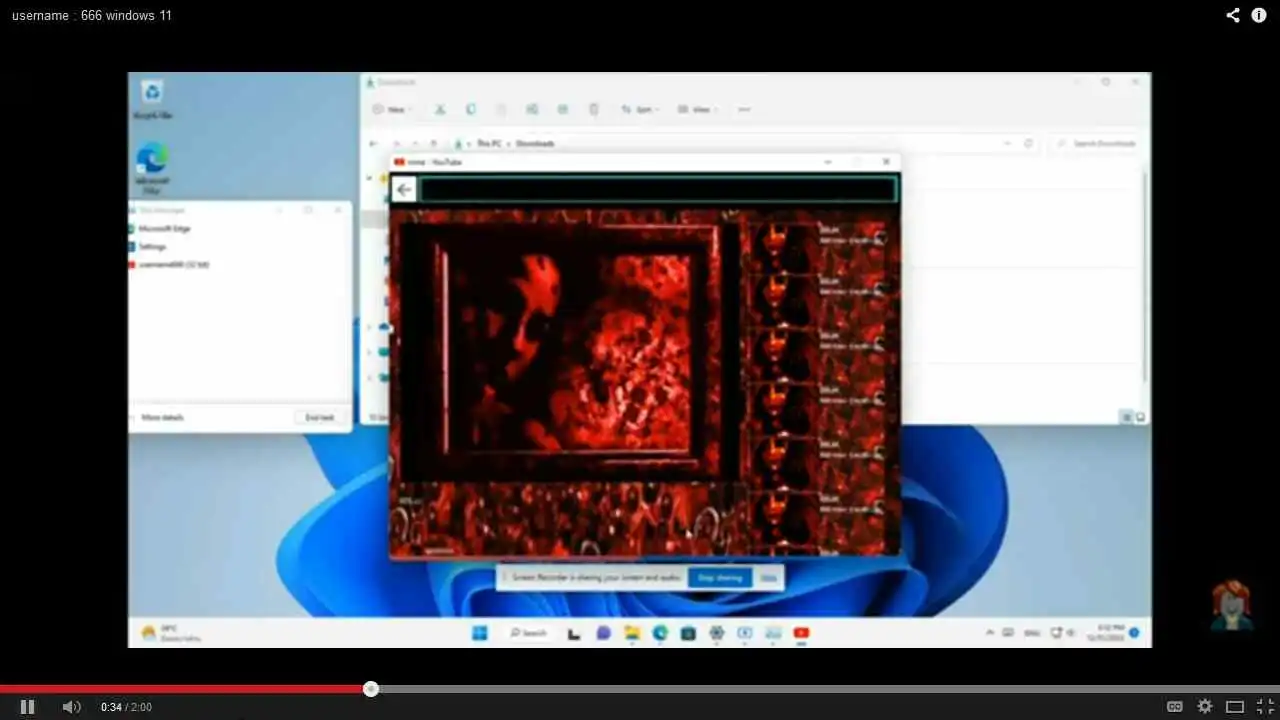Expand the Explorer address bar history chevron
1280x720 pixels.
(1007, 144)
